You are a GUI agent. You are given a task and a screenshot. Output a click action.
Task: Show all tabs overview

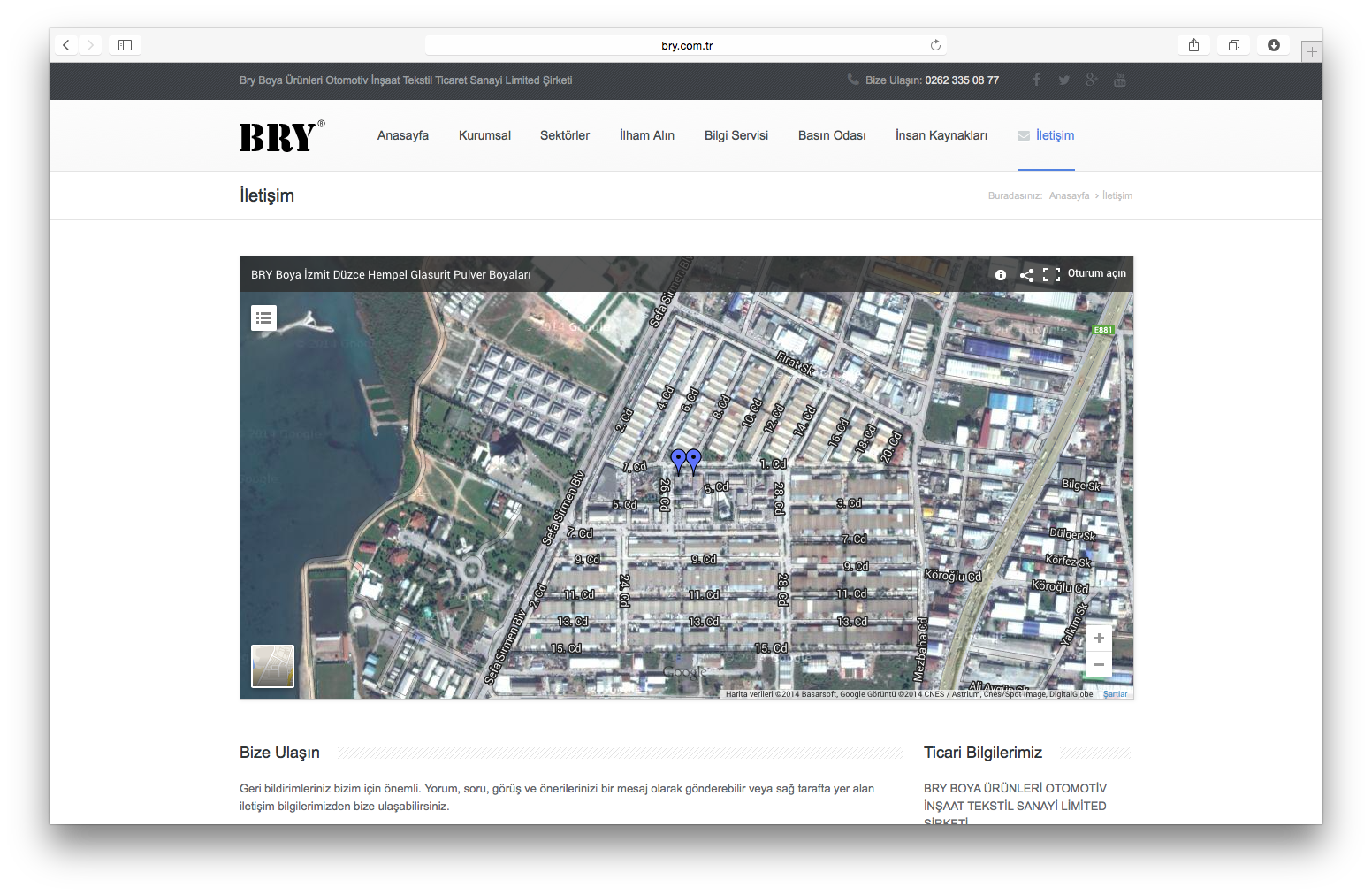click(1233, 45)
